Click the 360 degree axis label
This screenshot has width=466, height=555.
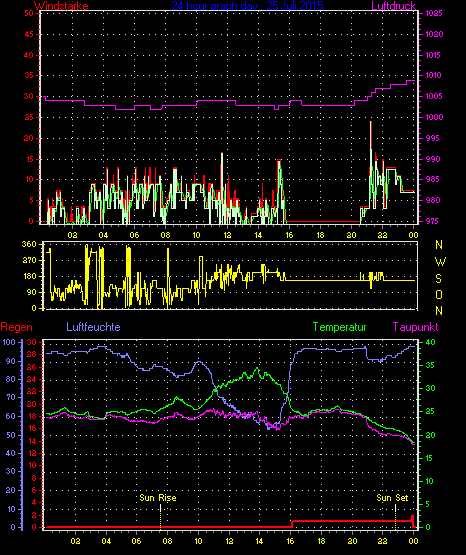click(29, 244)
